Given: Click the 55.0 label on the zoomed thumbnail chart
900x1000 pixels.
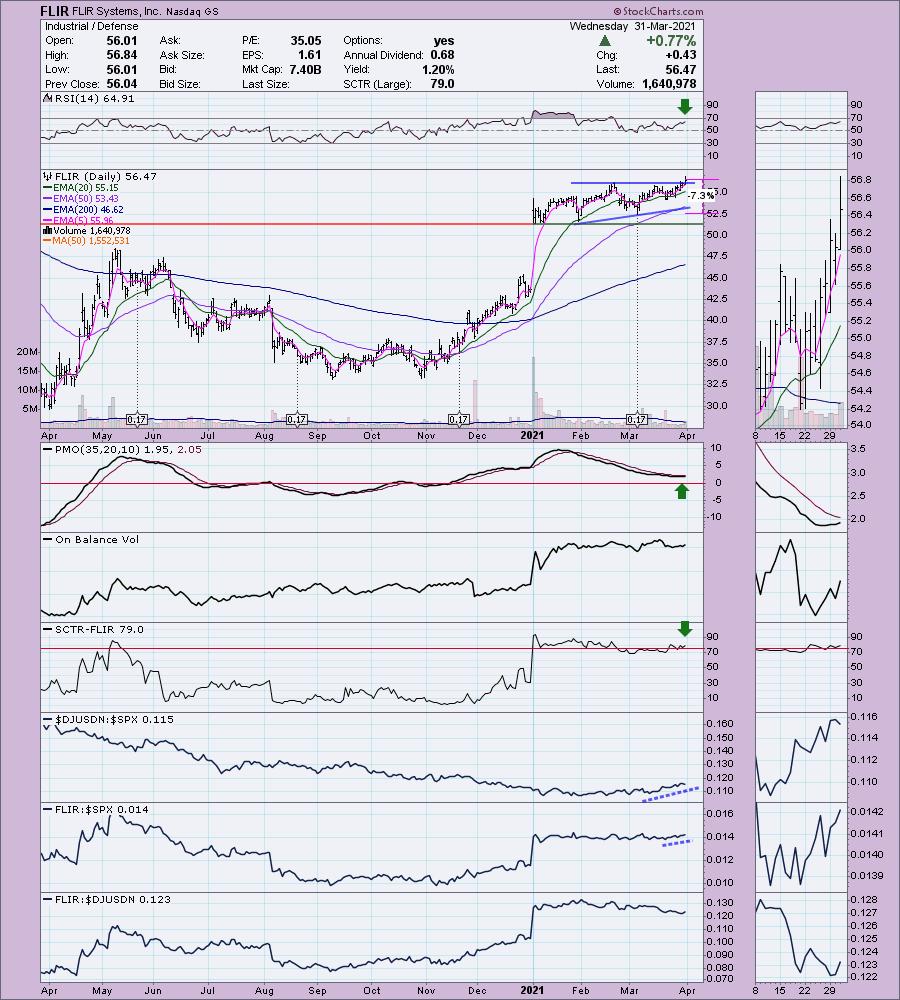Looking at the screenshot, I should [x=862, y=337].
